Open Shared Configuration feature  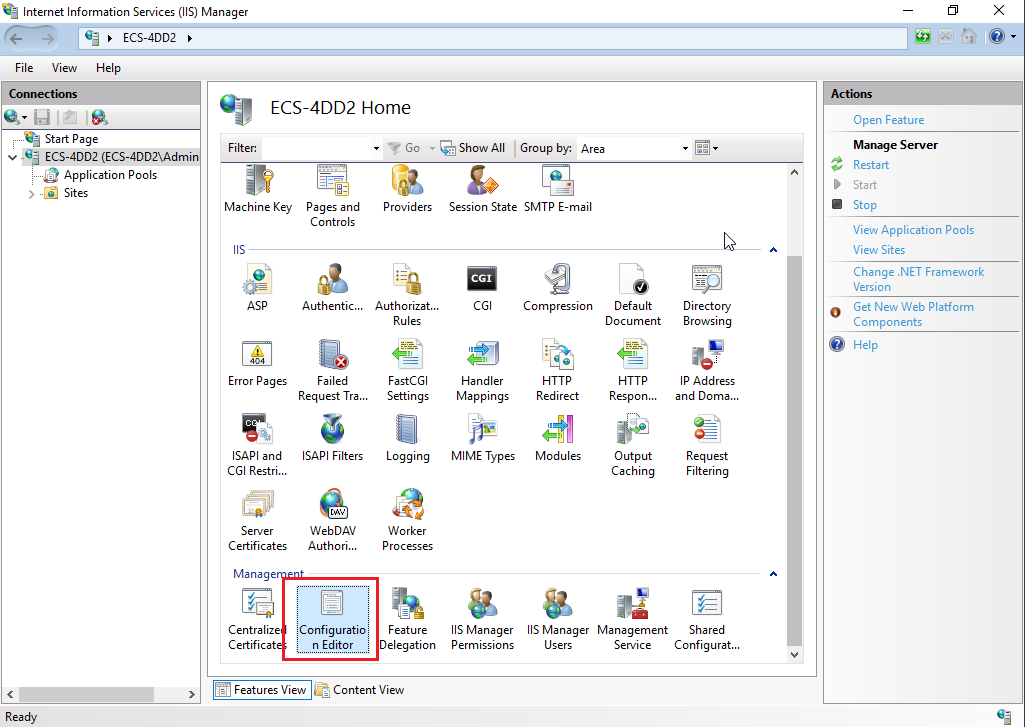pyautogui.click(x=707, y=619)
